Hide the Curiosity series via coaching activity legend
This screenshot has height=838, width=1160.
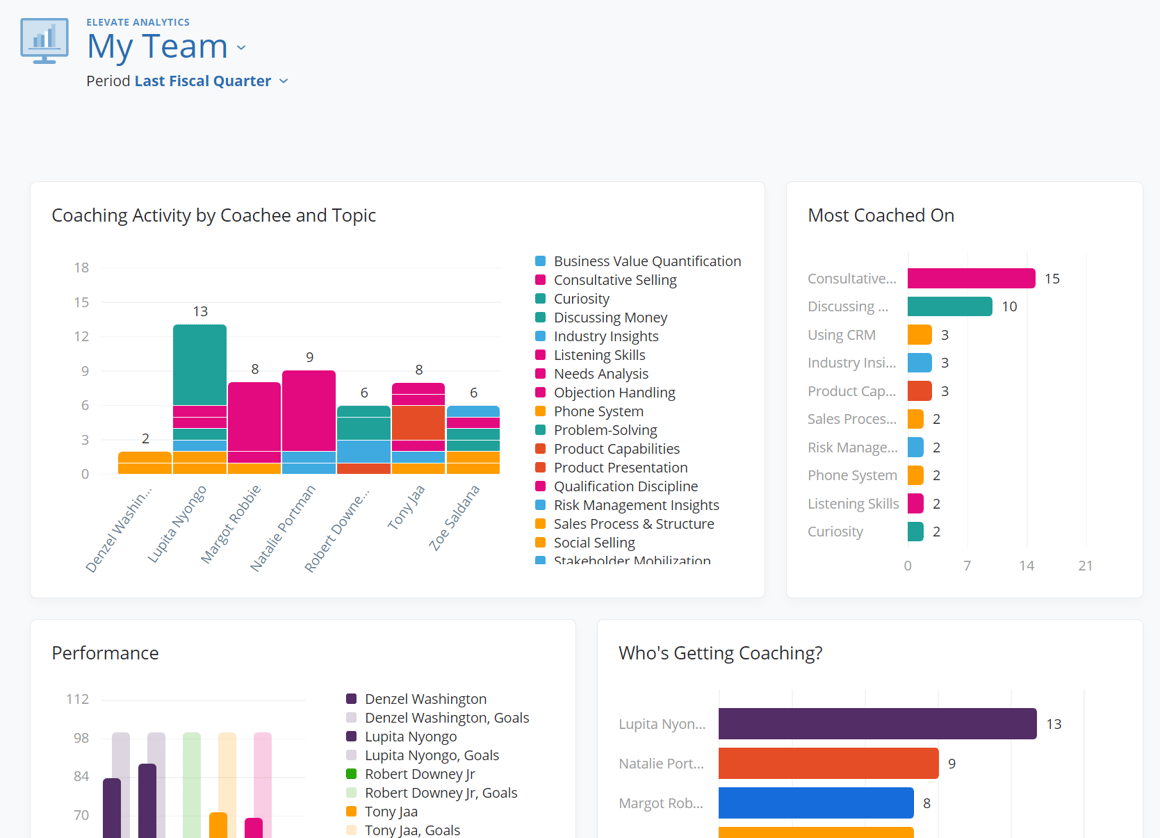pos(572,299)
